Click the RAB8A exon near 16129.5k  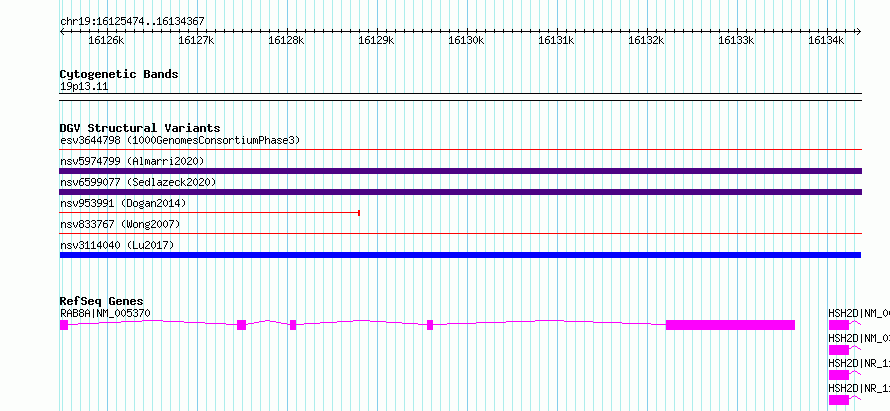(x=430, y=325)
